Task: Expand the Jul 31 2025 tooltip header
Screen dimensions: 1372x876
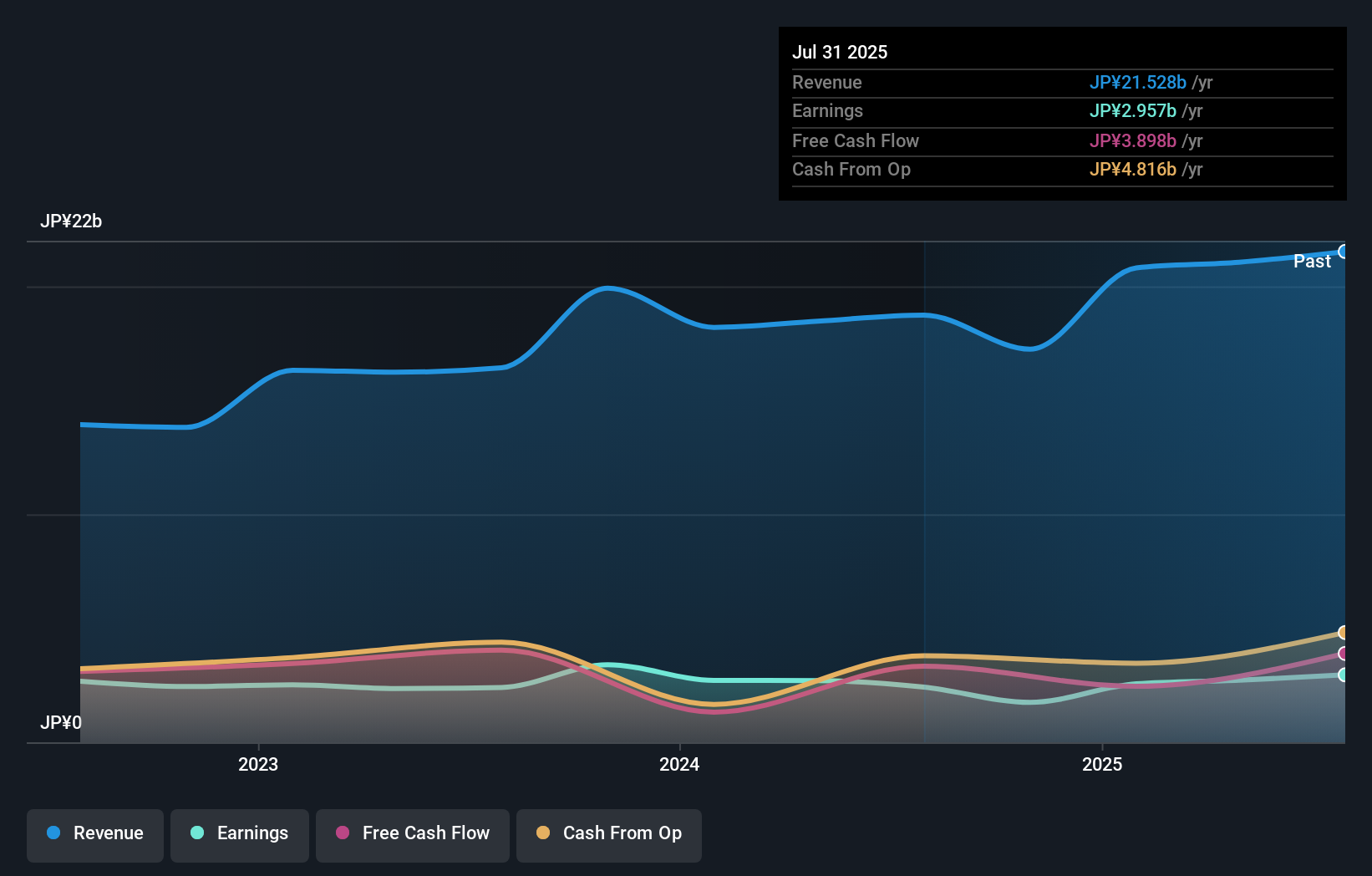Action: 840,52
